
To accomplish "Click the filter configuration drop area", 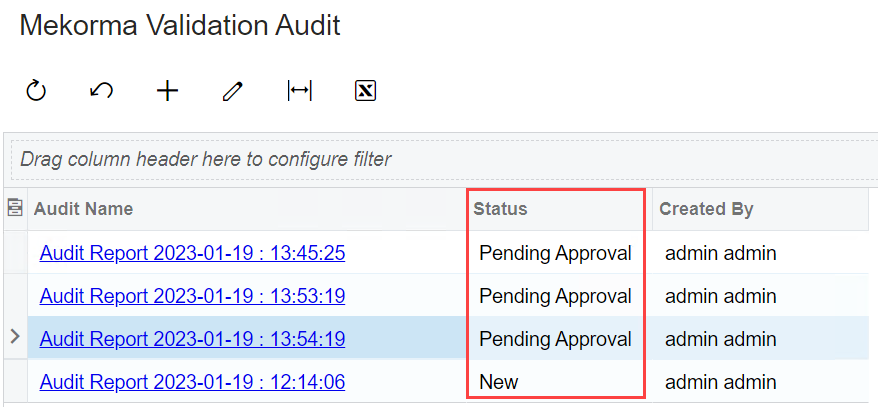I will 440,159.
